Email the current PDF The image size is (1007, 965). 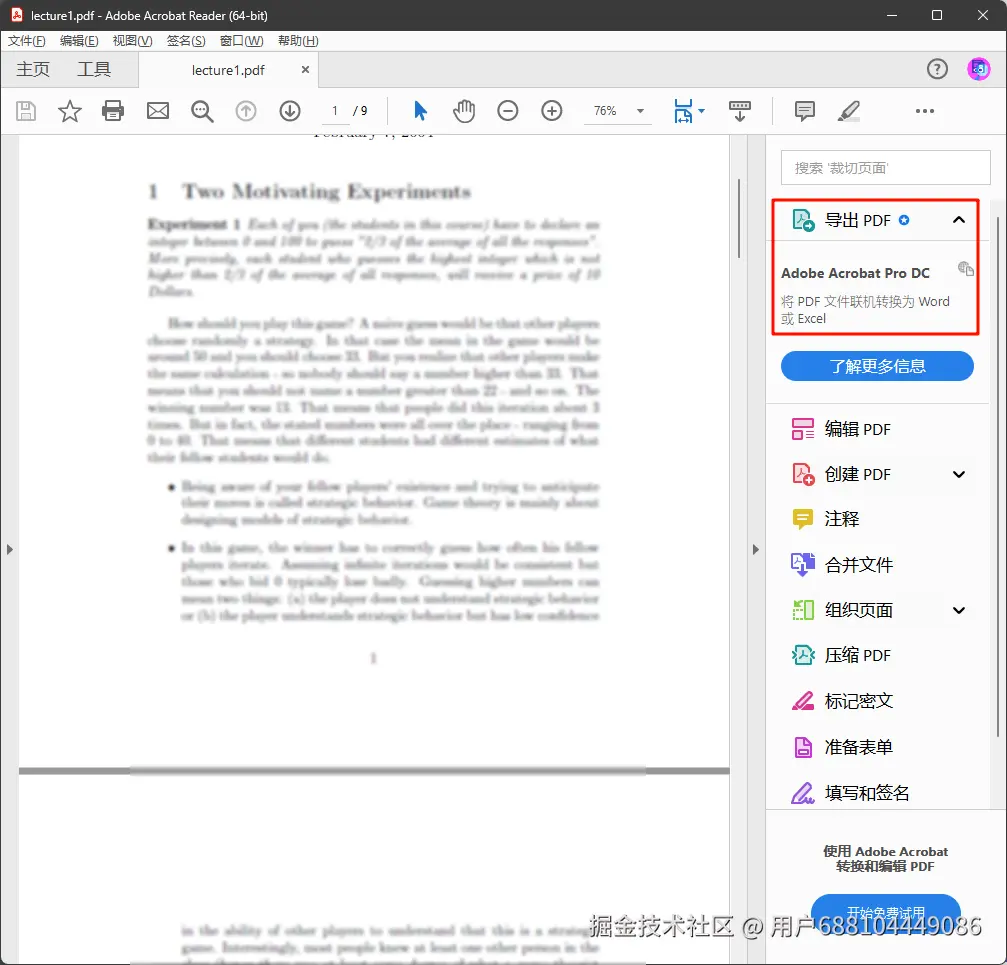pyautogui.click(x=157, y=111)
